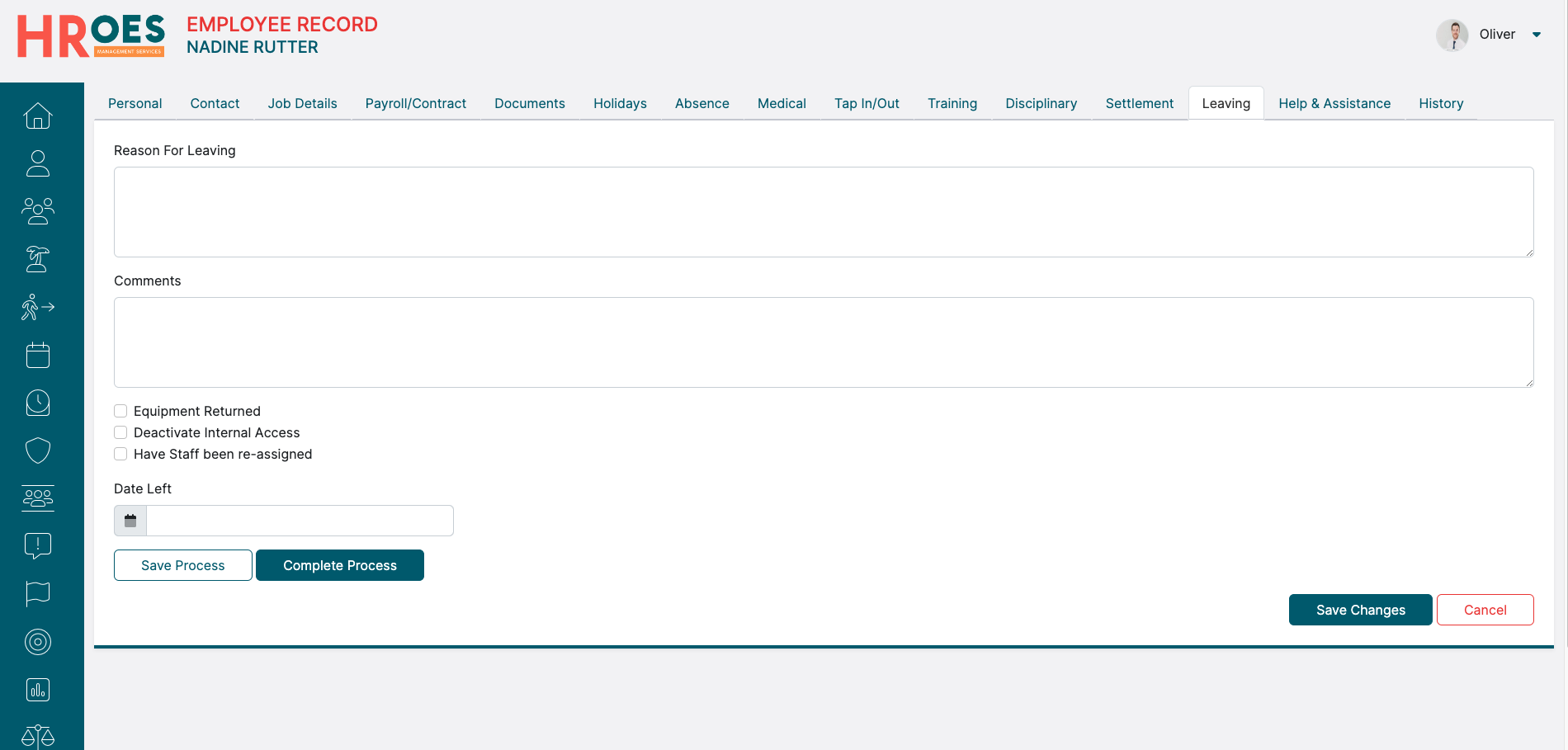Enable Deactivate Internal Access checkbox
The image size is (1568, 750).
click(120, 432)
